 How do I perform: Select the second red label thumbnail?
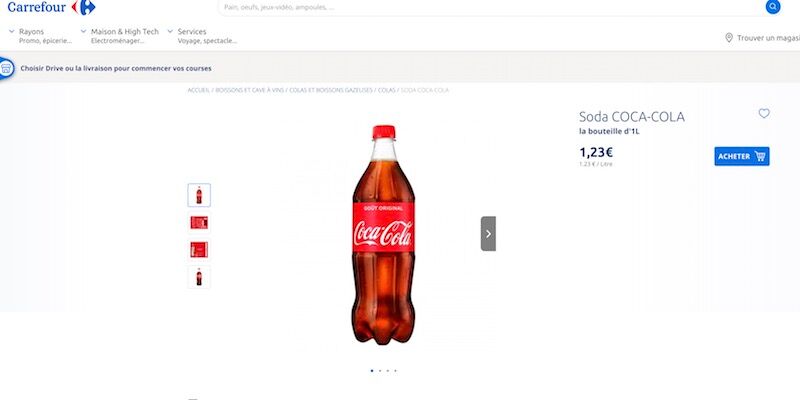(x=199, y=222)
